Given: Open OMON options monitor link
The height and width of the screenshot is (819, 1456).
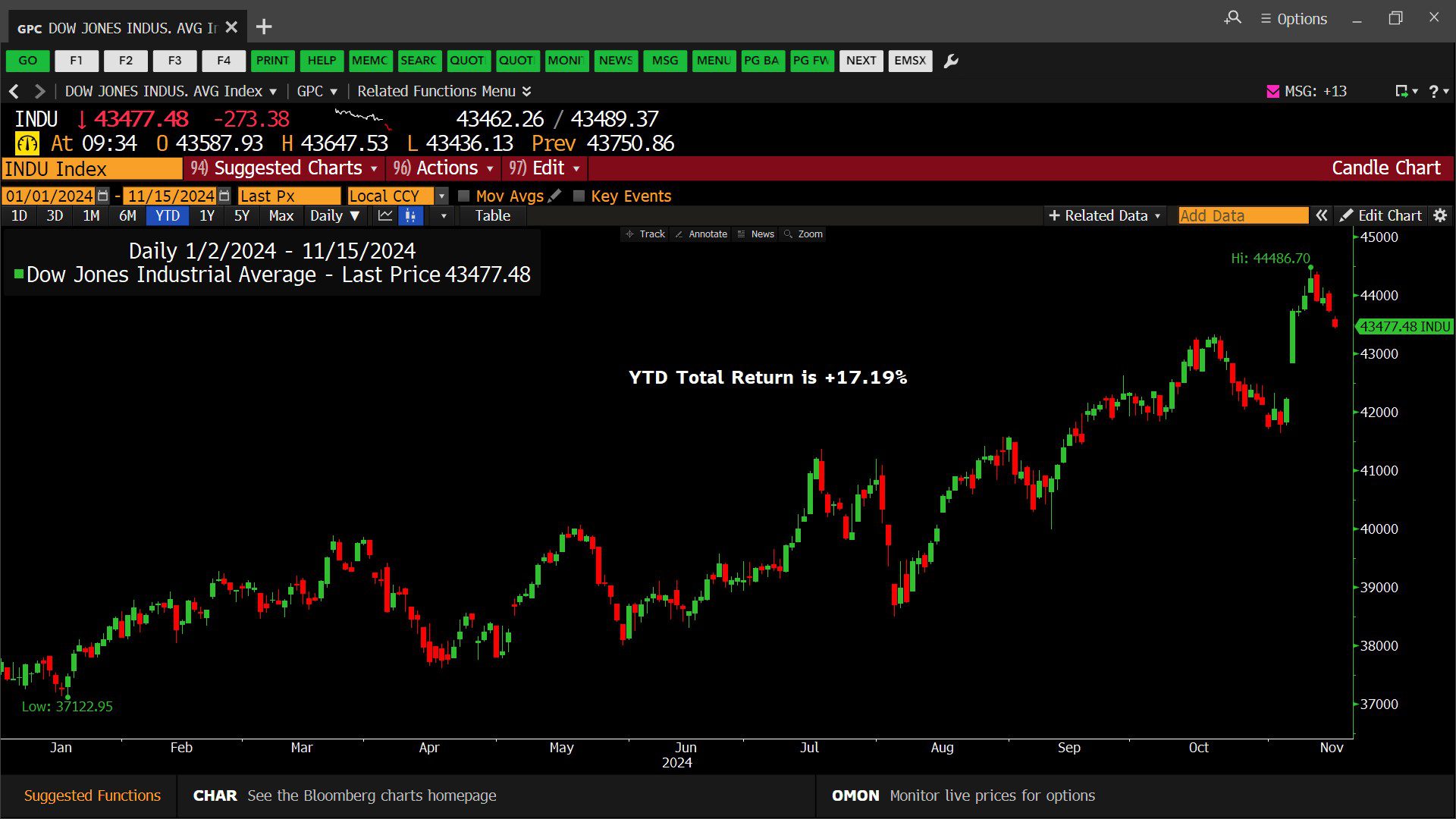Looking at the screenshot, I should click(963, 795).
